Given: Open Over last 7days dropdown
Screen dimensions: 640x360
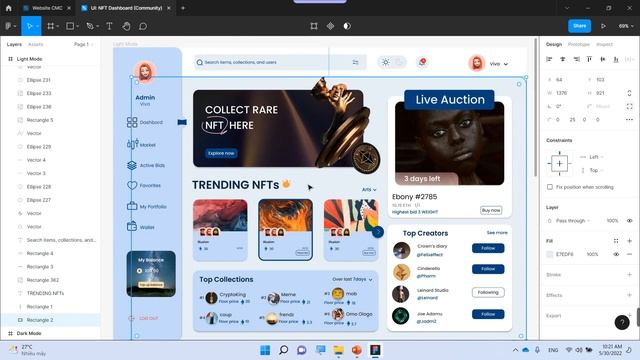Looking at the screenshot, I should click(352, 279).
